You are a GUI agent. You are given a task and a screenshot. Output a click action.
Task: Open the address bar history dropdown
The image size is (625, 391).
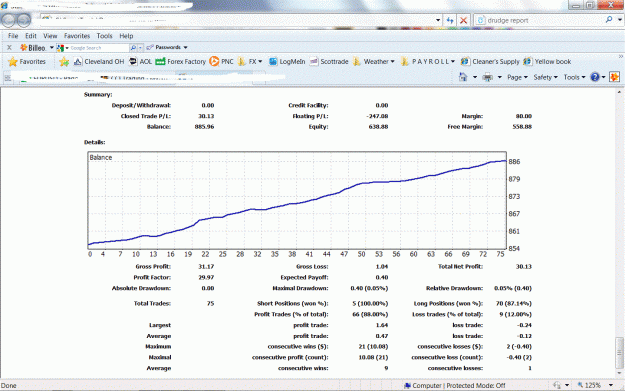[438, 20]
